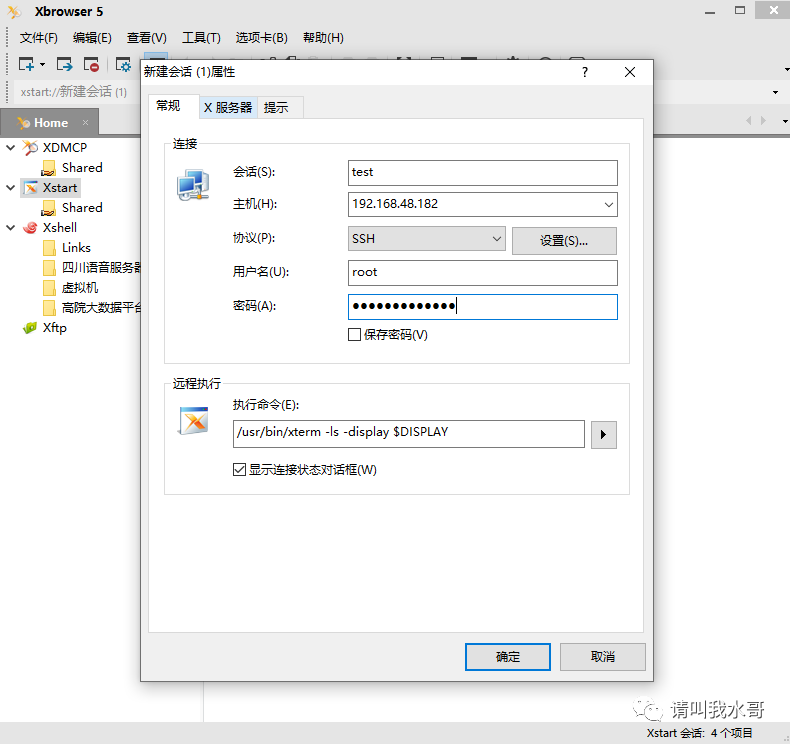The width and height of the screenshot is (790, 744).
Task: Click the XDMCP tree icon
Action: point(30,148)
